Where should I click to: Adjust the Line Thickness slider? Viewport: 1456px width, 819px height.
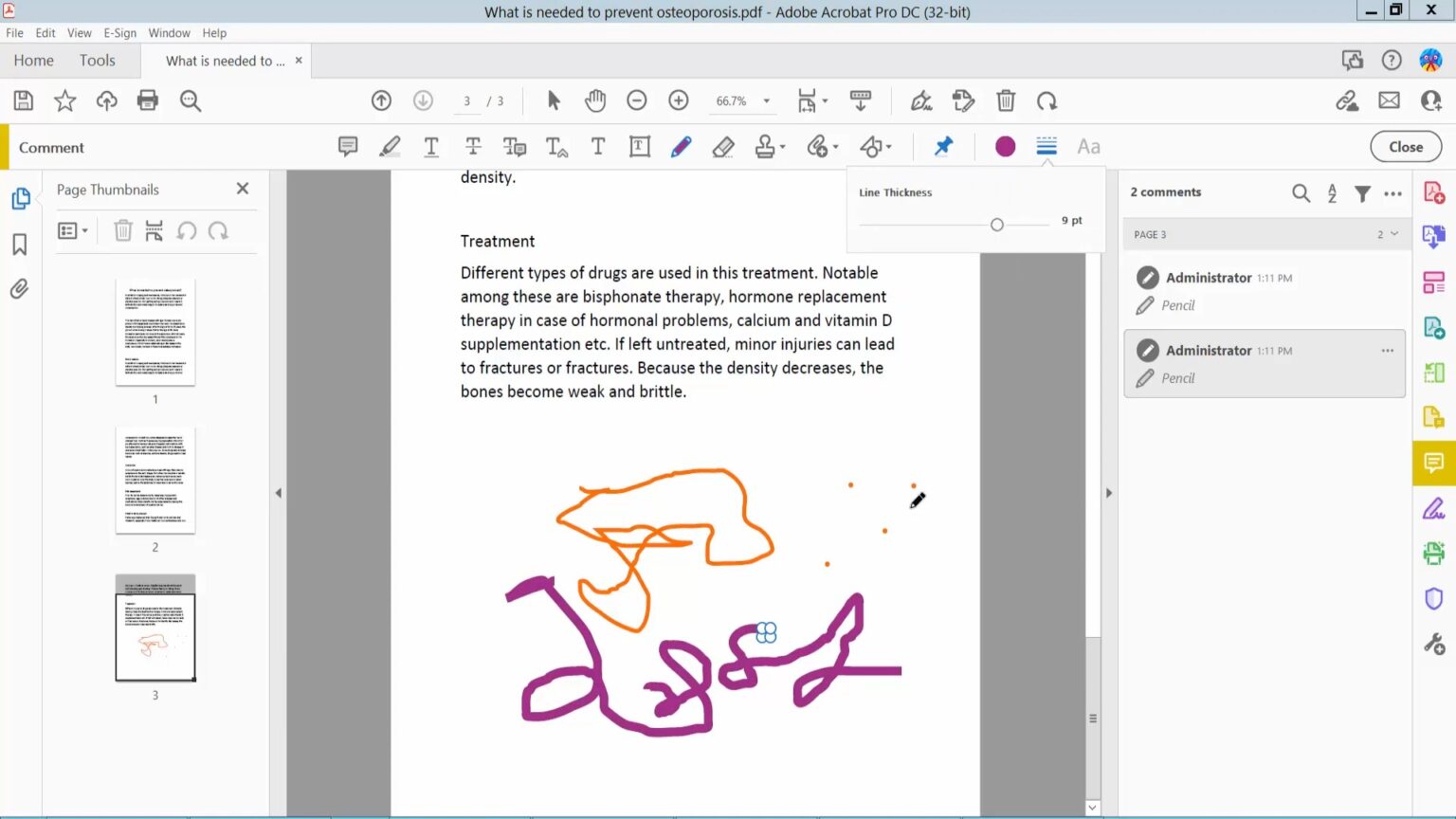[x=996, y=224]
